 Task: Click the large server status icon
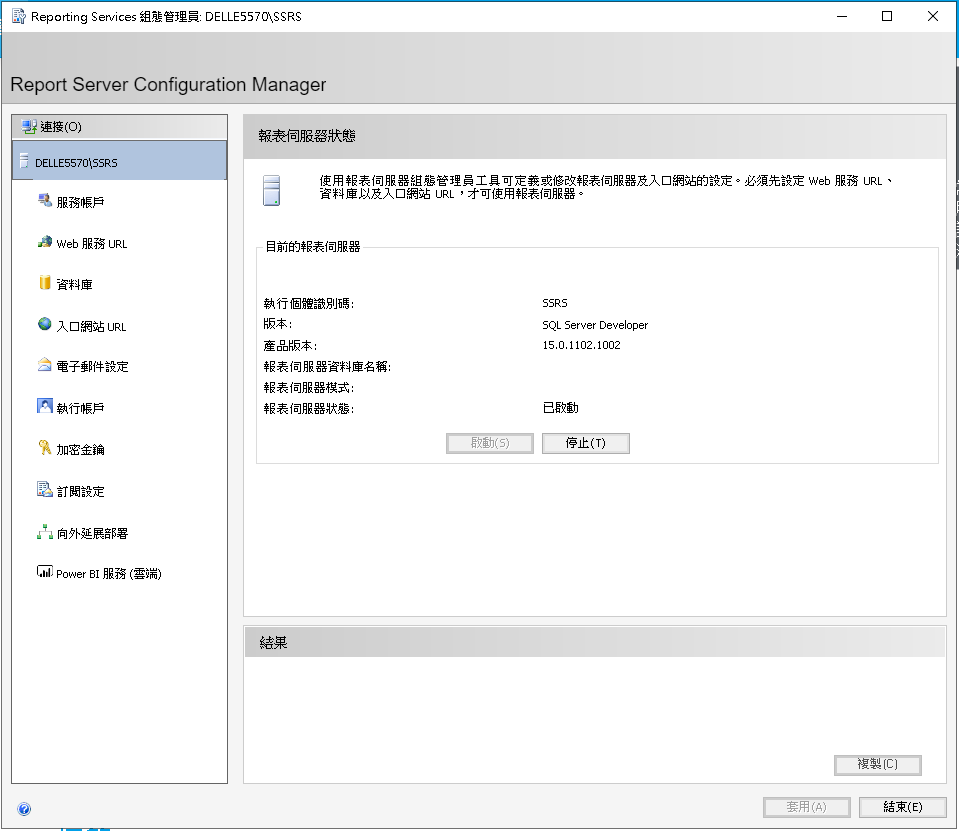click(x=272, y=190)
